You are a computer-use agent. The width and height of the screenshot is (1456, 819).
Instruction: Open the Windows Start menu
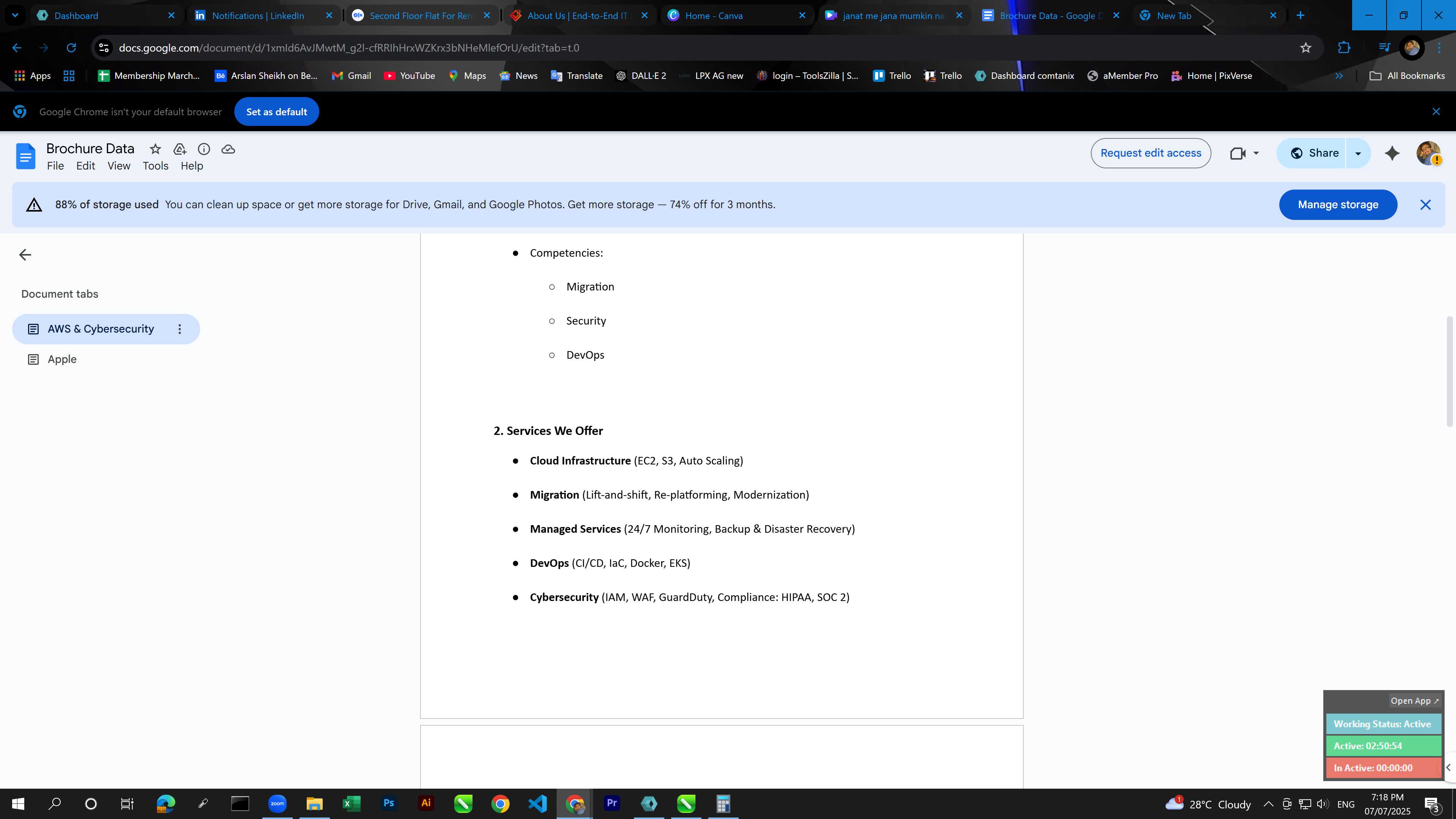[18, 804]
